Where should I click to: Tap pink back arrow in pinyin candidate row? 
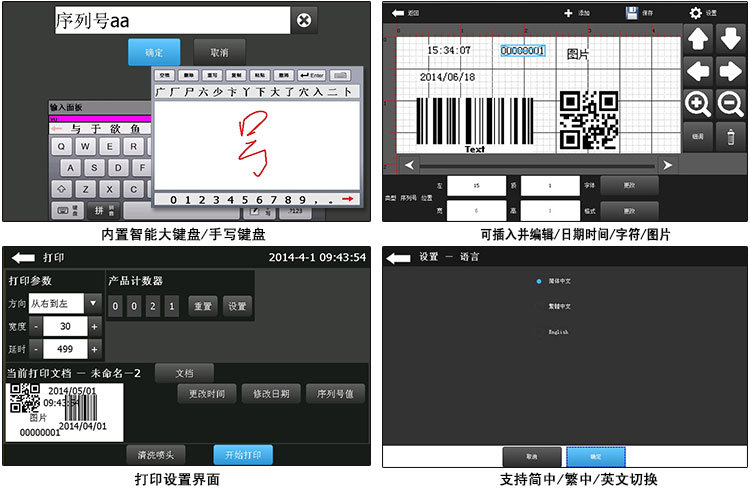[56, 129]
